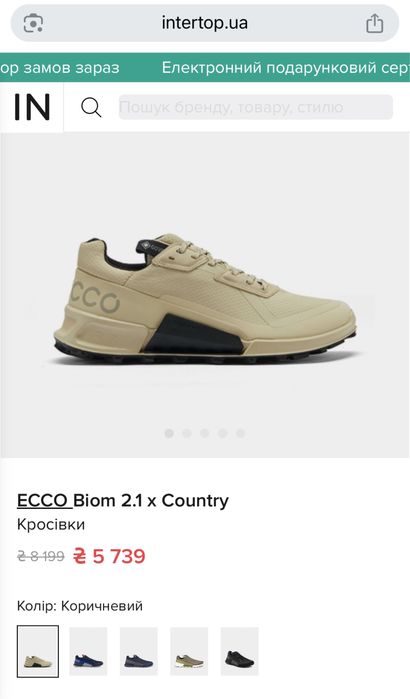This screenshot has width=410, height=699.
Task: Choose the bright blue sneaker color
Action: tap(88, 651)
